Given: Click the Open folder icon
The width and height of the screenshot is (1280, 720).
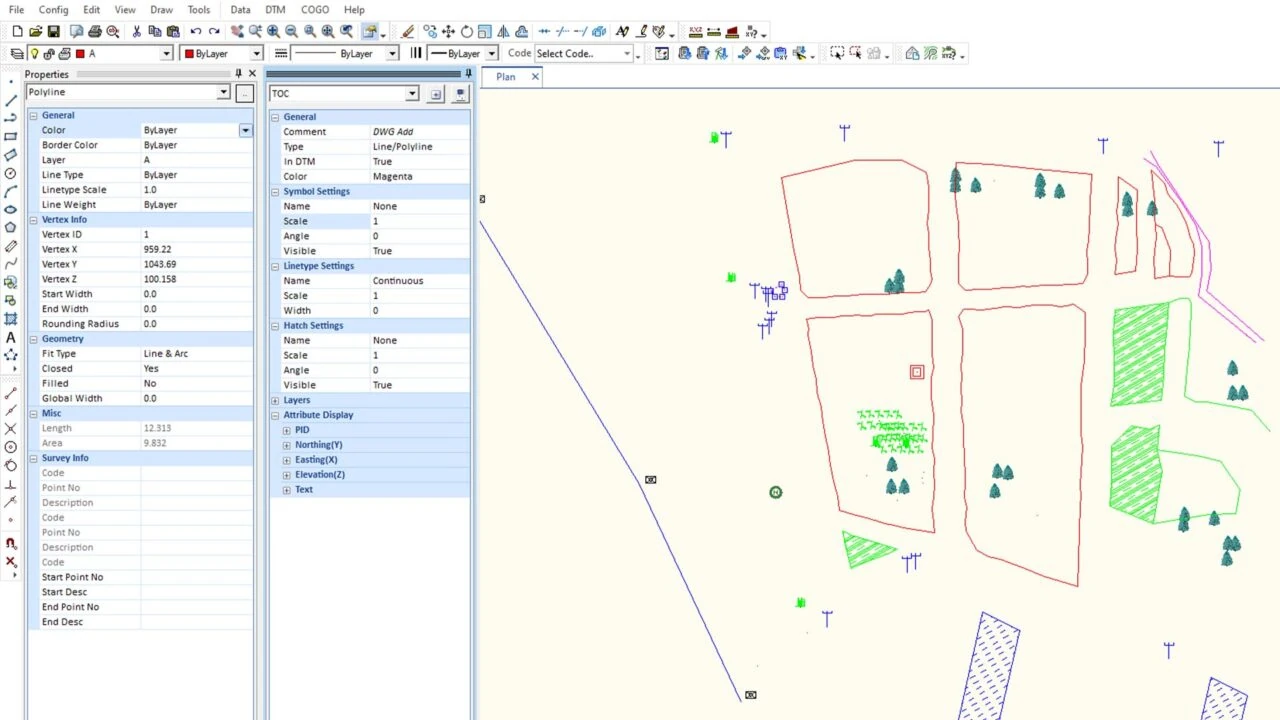Looking at the screenshot, I should [35, 32].
